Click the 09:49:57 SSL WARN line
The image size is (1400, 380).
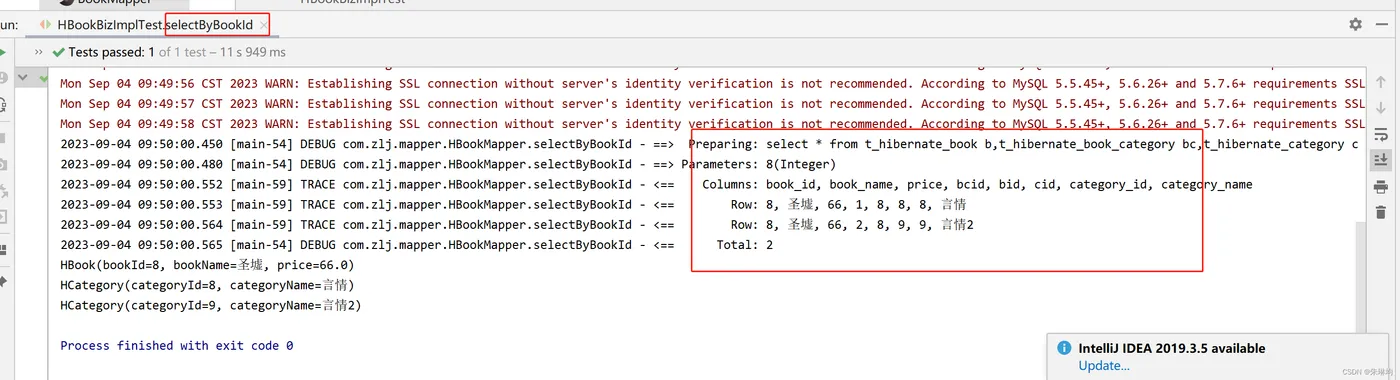coord(712,104)
